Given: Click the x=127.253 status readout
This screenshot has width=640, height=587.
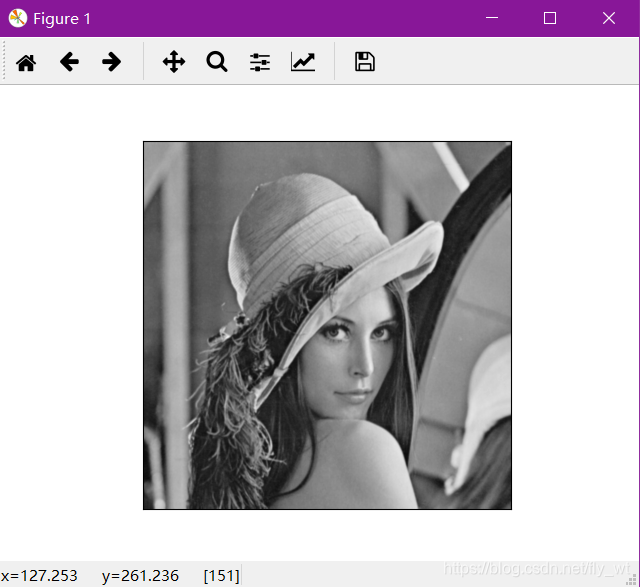Looking at the screenshot, I should click(39, 576).
